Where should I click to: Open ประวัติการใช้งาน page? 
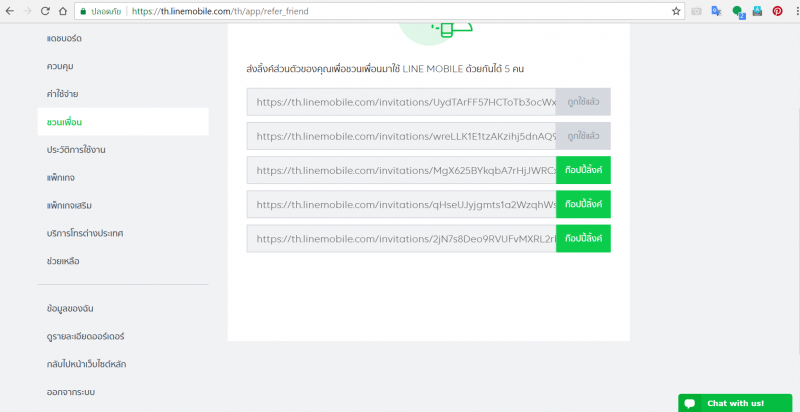coord(76,150)
